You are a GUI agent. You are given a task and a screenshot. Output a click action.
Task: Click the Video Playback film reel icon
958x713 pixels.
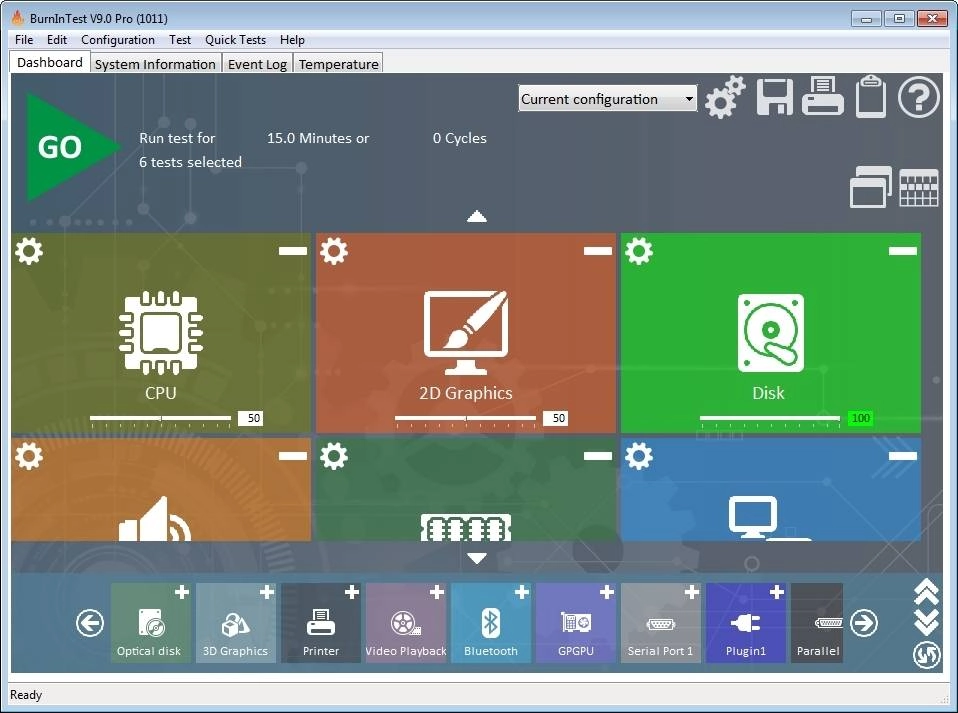coord(406,624)
